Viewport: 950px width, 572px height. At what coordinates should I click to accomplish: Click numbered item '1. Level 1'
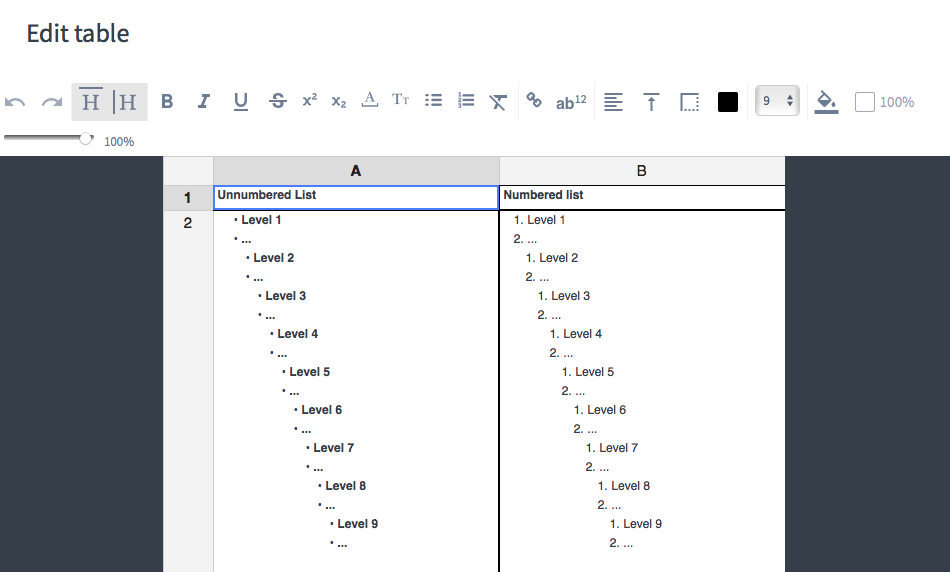[539, 220]
